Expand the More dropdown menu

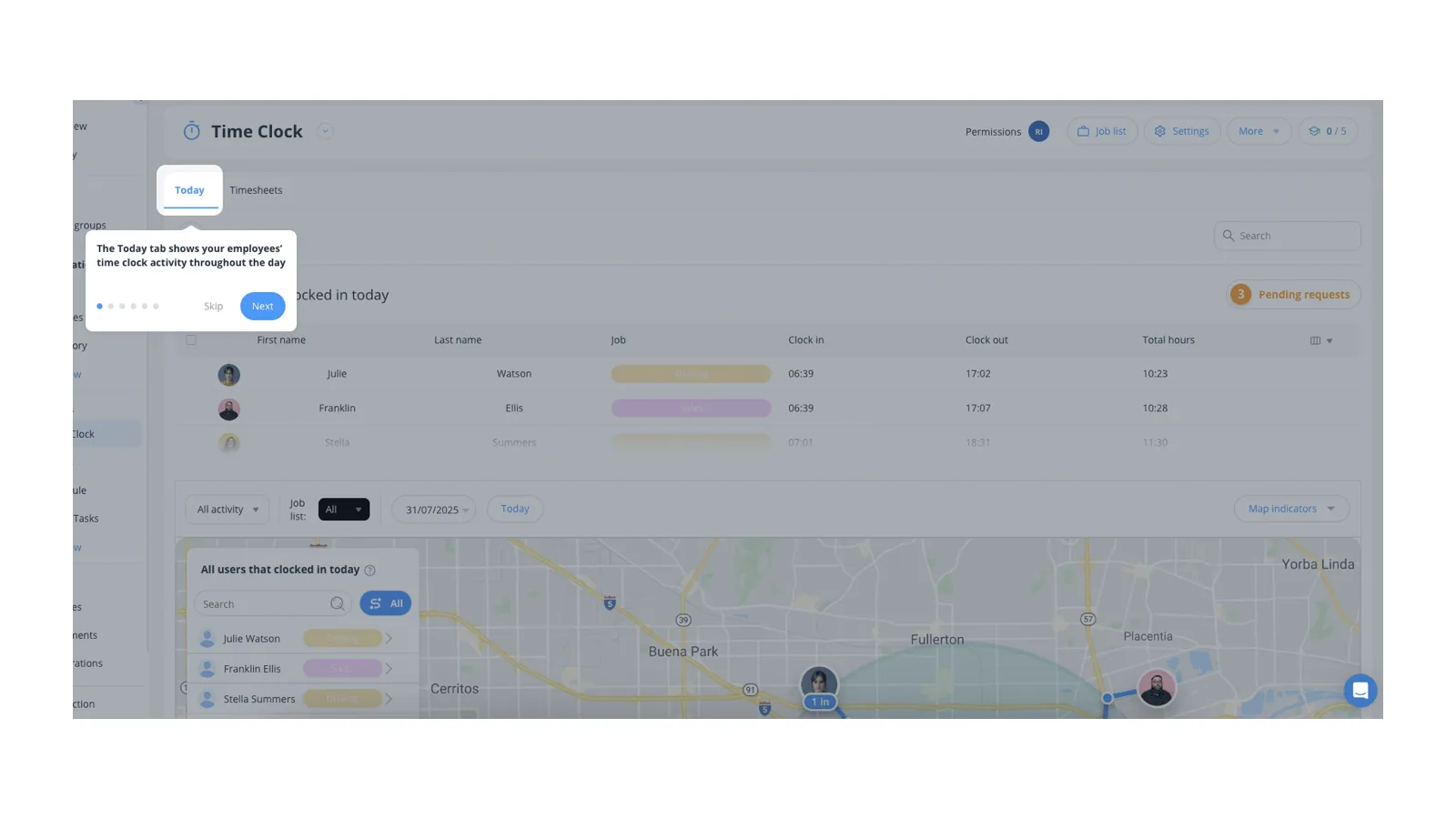[1259, 131]
